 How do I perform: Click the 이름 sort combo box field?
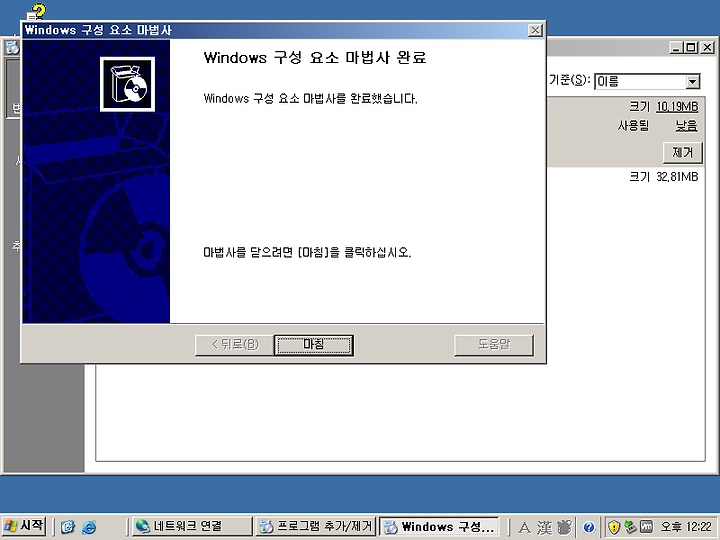click(x=647, y=82)
